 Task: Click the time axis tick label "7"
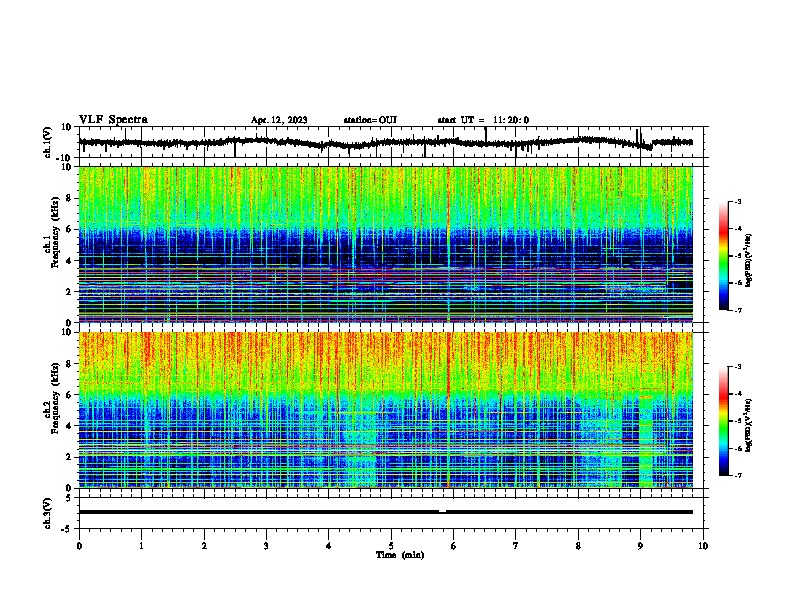(x=516, y=546)
